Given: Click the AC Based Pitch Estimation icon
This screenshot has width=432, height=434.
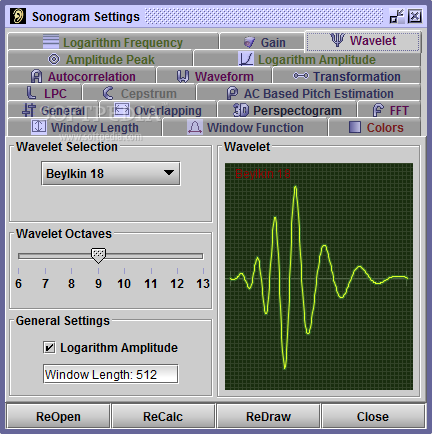Looking at the screenshot, I should 232,93.
